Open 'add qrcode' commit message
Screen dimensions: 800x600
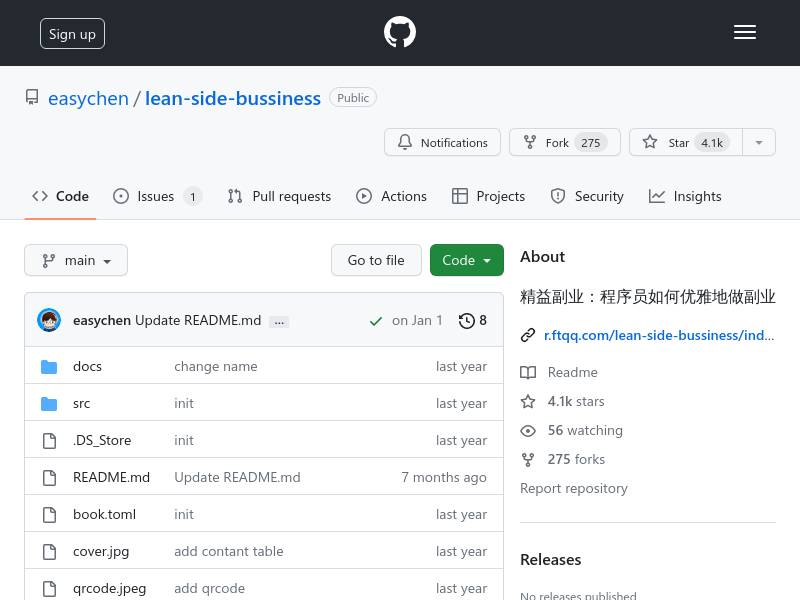tap(209, 588)
